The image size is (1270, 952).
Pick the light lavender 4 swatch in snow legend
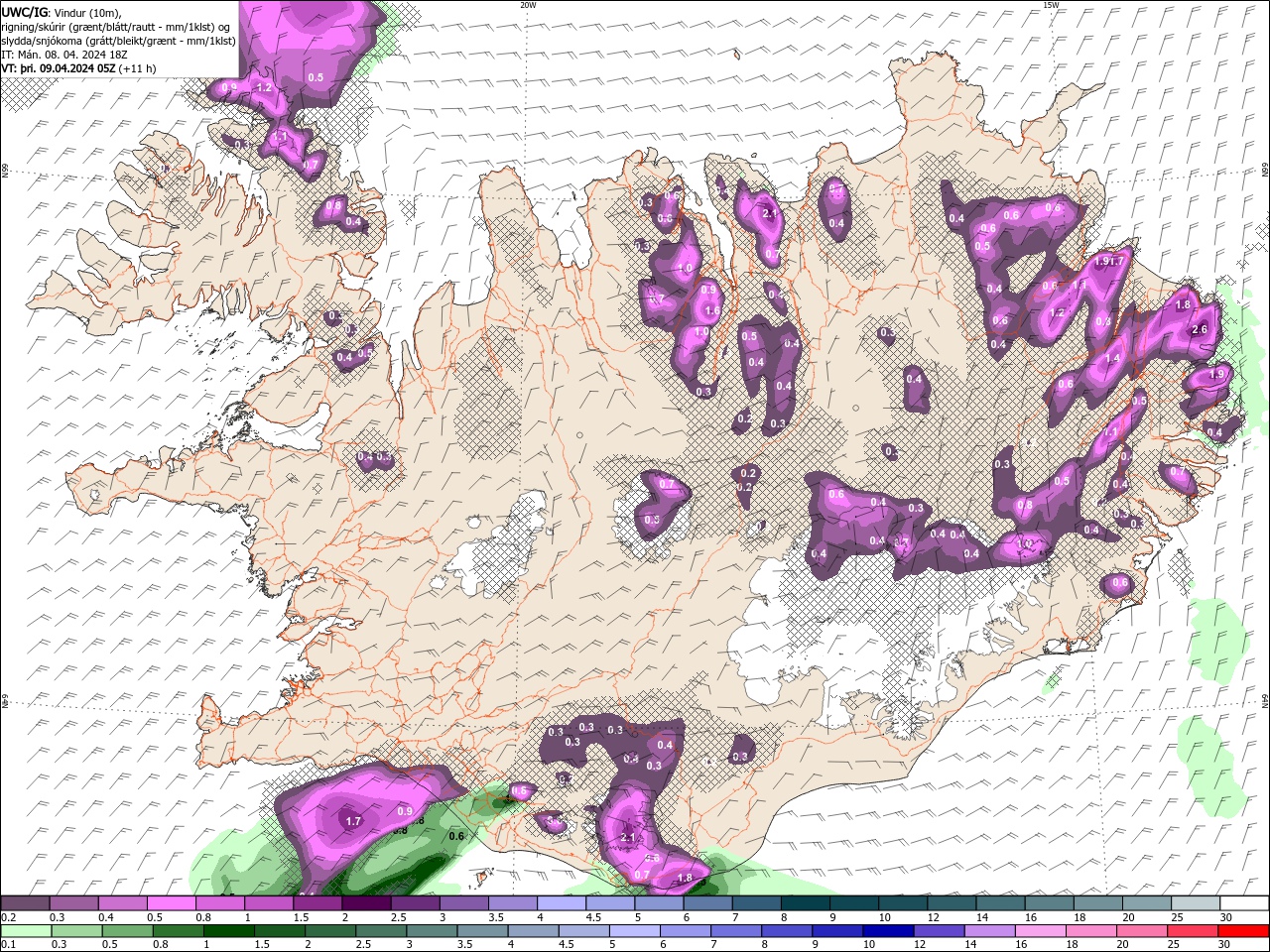click(x=561, y=903)
